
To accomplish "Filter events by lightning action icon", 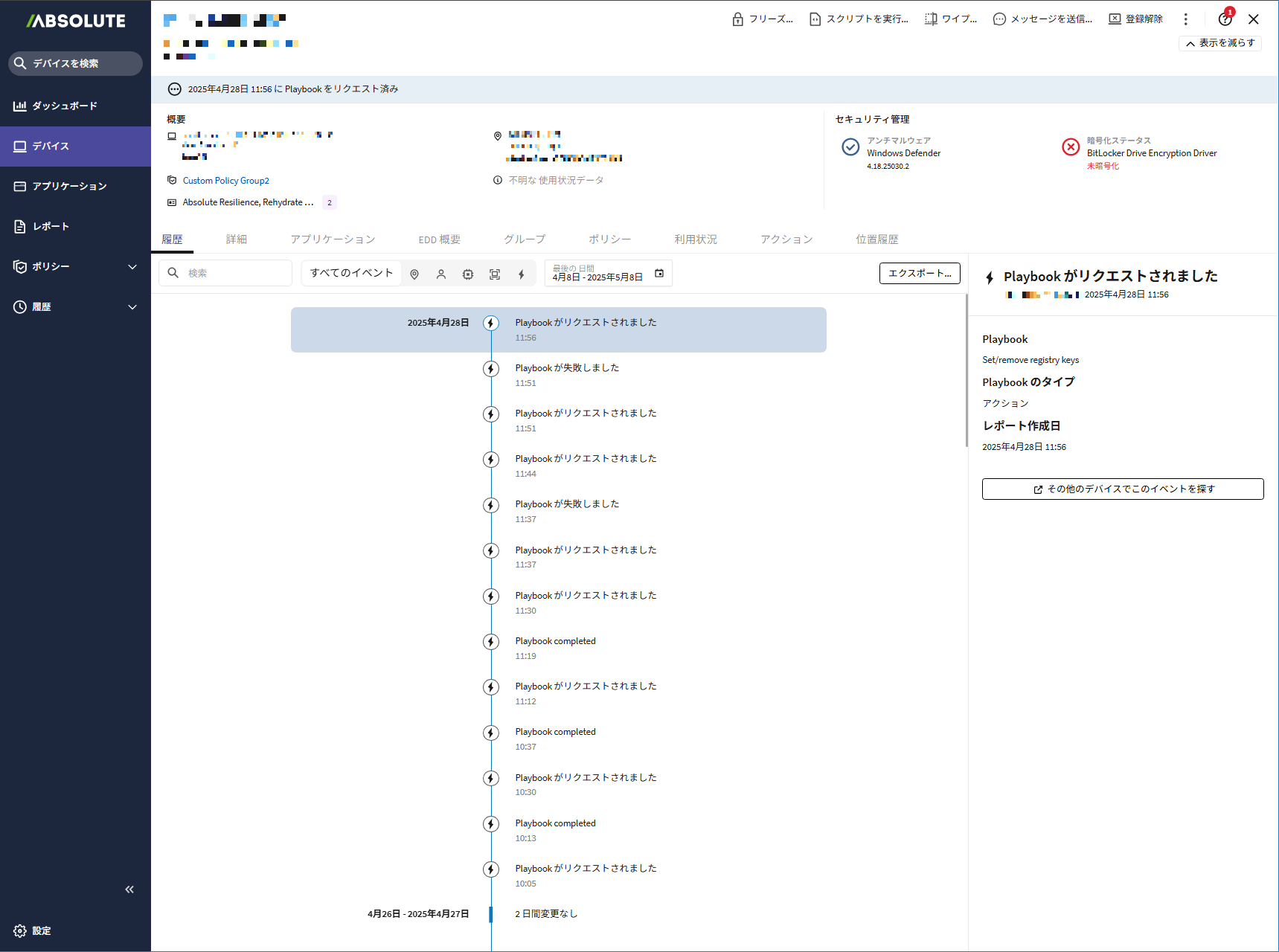I will pyautogui.click(x=522, y=274).
